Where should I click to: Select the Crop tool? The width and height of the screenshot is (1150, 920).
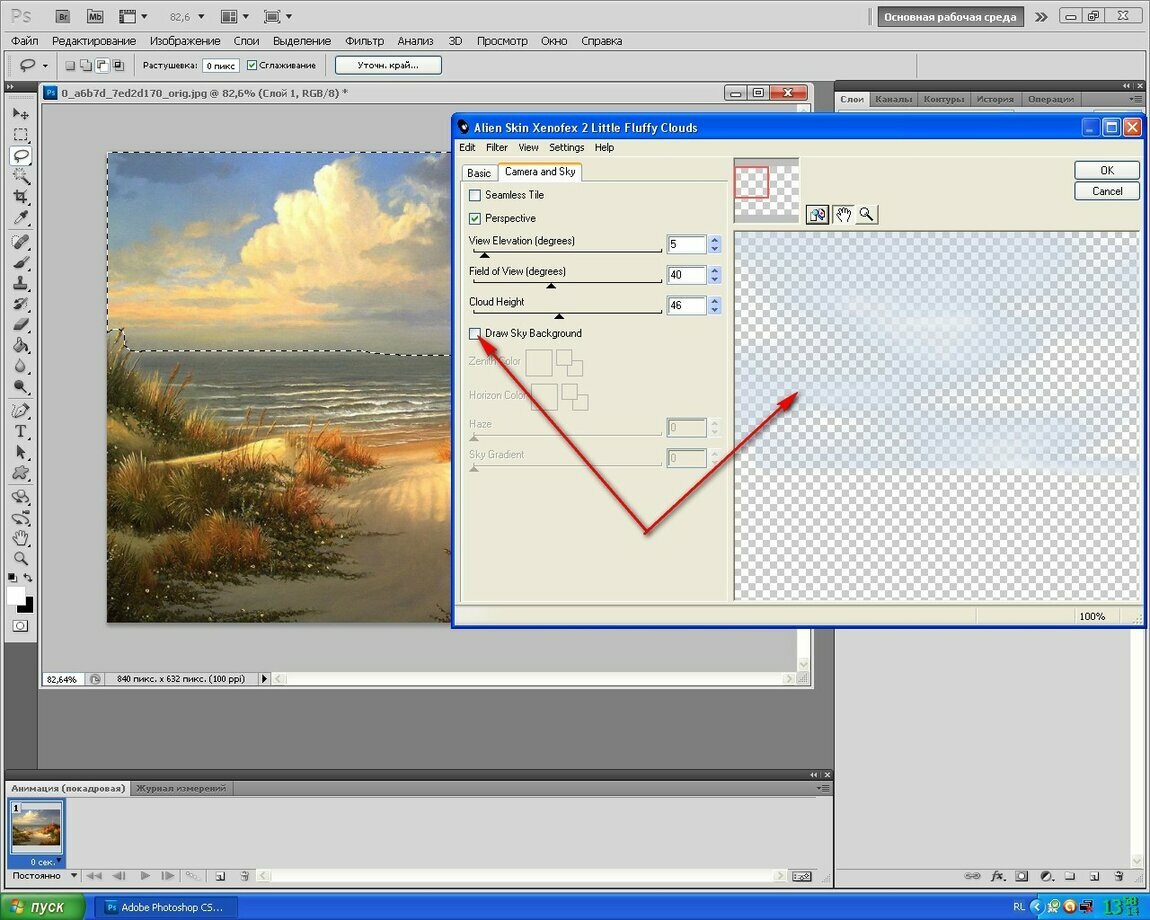(x=21, y=197)
